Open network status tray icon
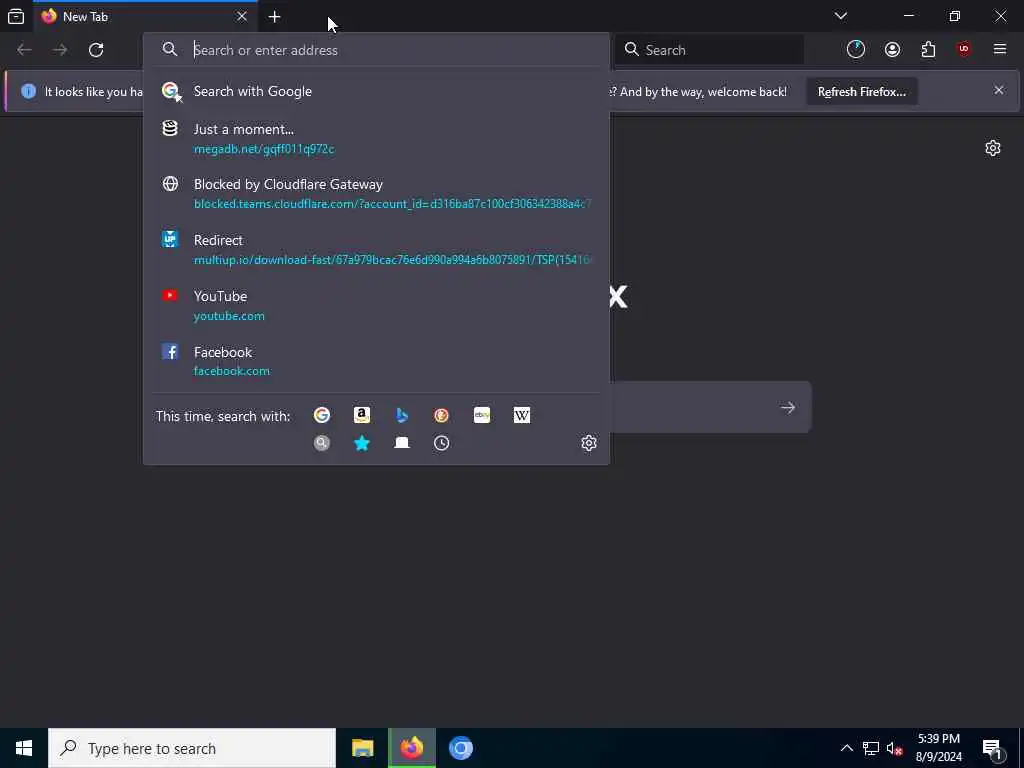The width and height of the screenshot is (1024, 768). point(871,748)
